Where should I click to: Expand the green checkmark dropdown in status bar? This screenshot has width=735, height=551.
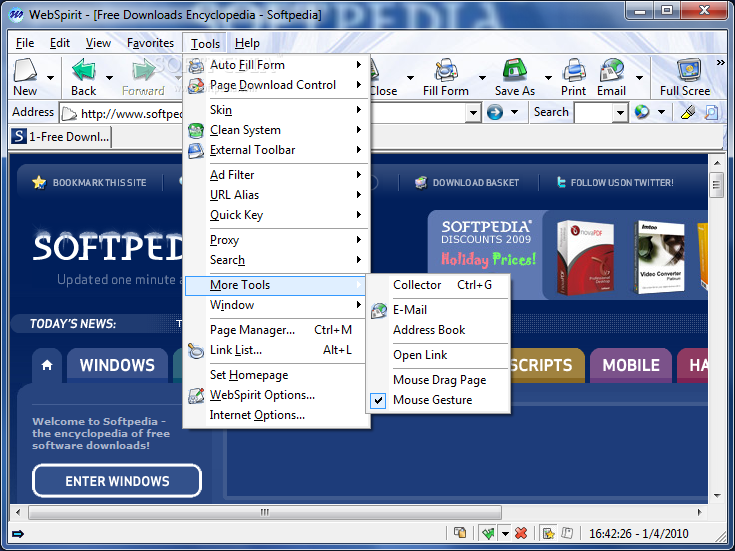(x=505, y=533)
